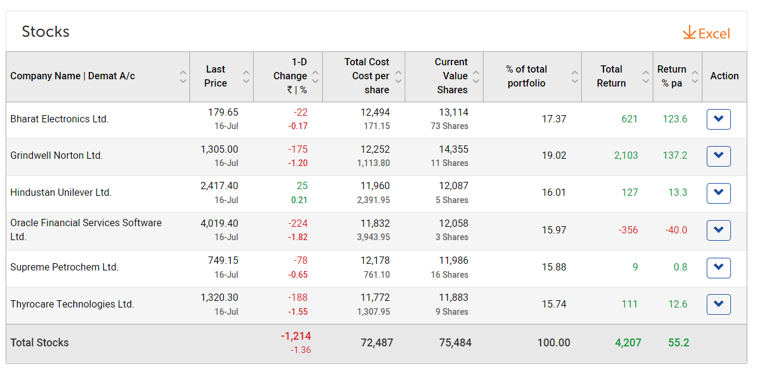Sort by Return % pa column arrows
This screenshot has height=380, width=765.
coord(695,76)
